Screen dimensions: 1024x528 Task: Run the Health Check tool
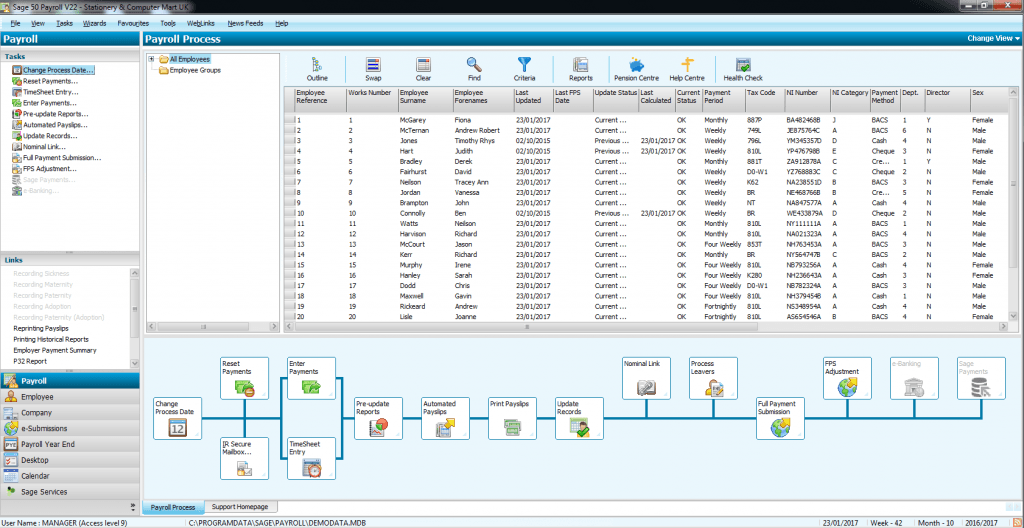(743, 69)
